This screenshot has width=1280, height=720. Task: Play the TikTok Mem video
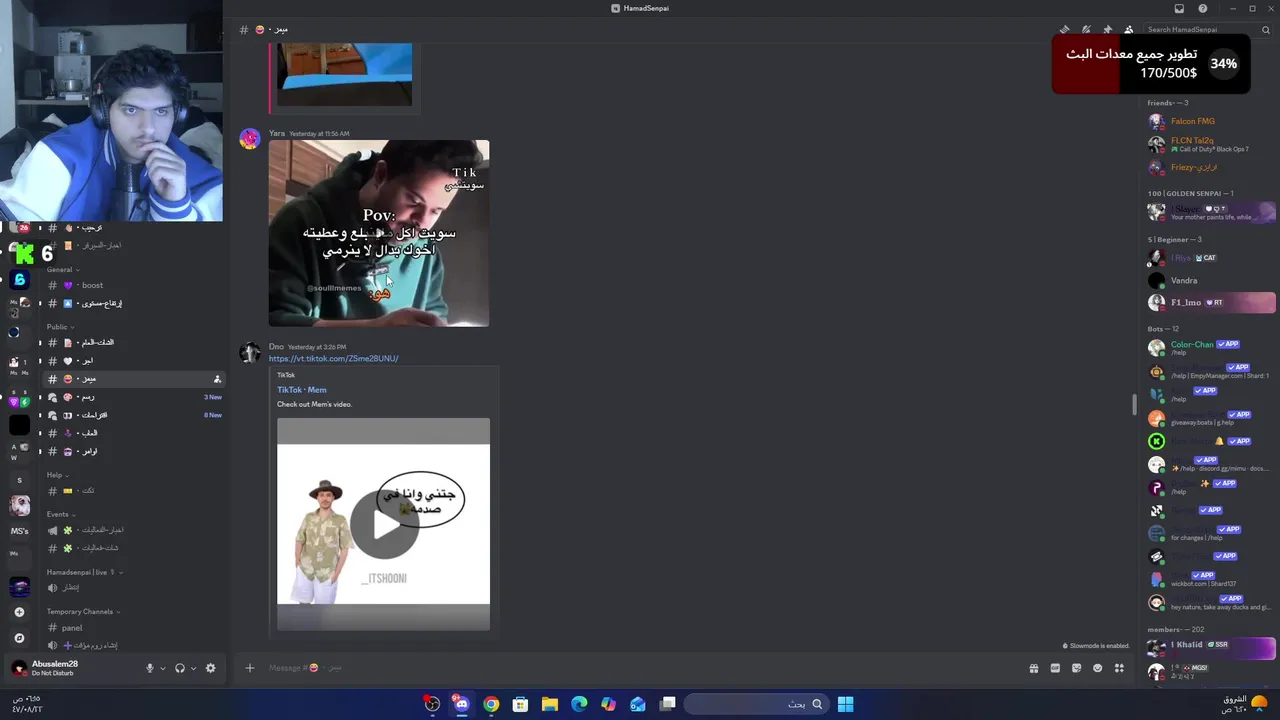pyautogui.click(x=384, y=524)
